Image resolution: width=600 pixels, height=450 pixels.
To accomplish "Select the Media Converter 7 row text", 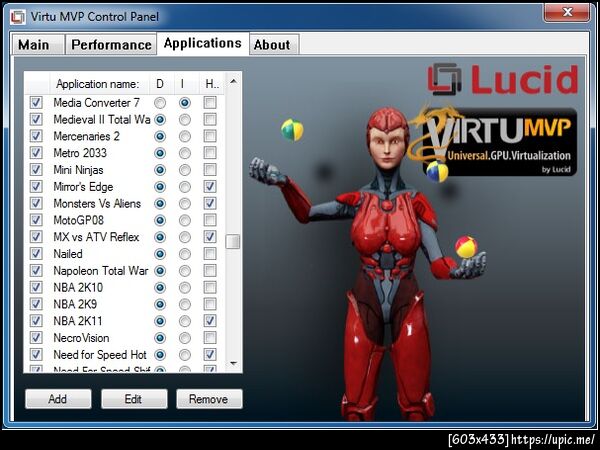I will [x=96, y=103].
